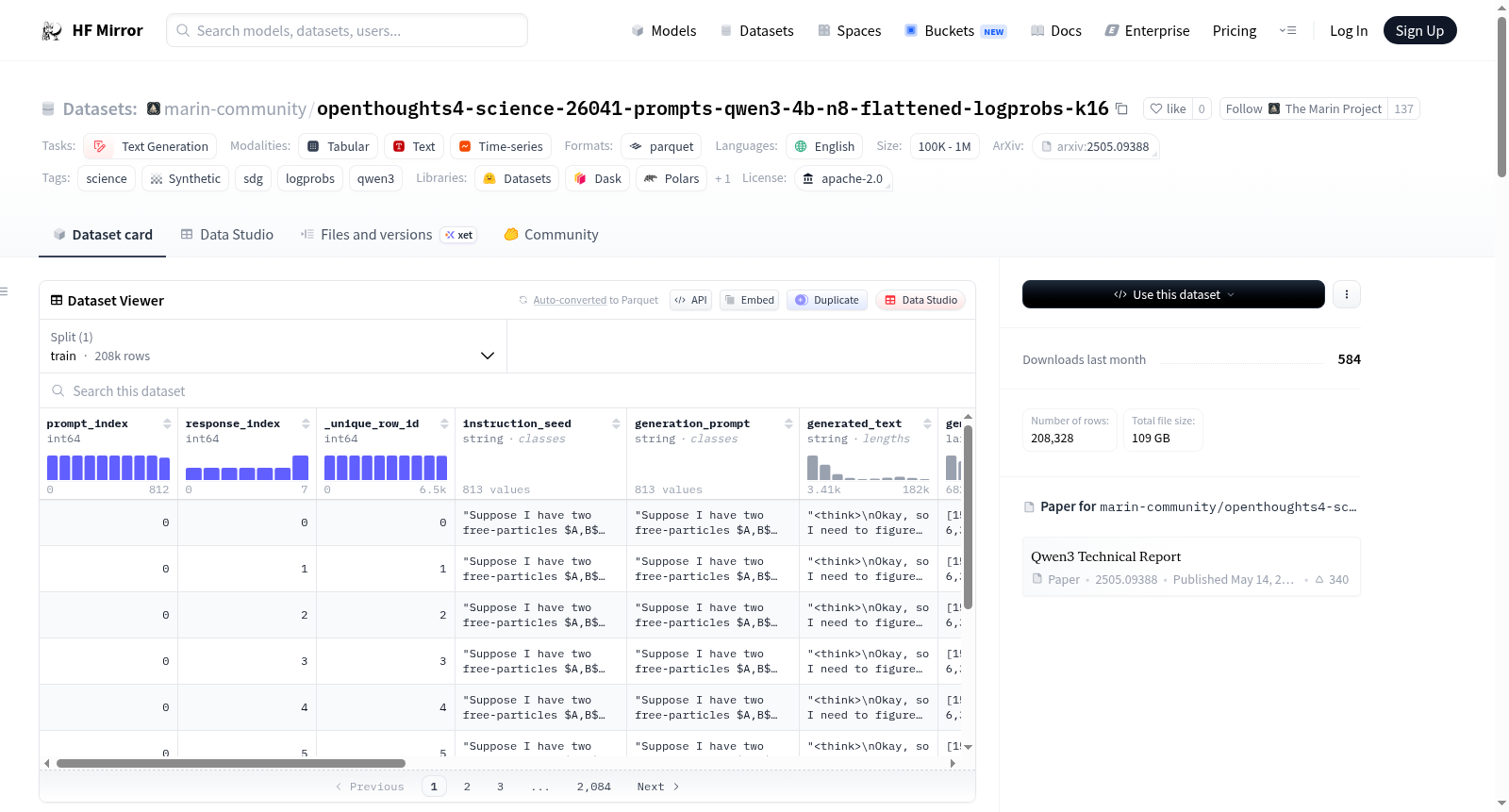Click Log In
1509x812 pixels.
point(1349,31)
